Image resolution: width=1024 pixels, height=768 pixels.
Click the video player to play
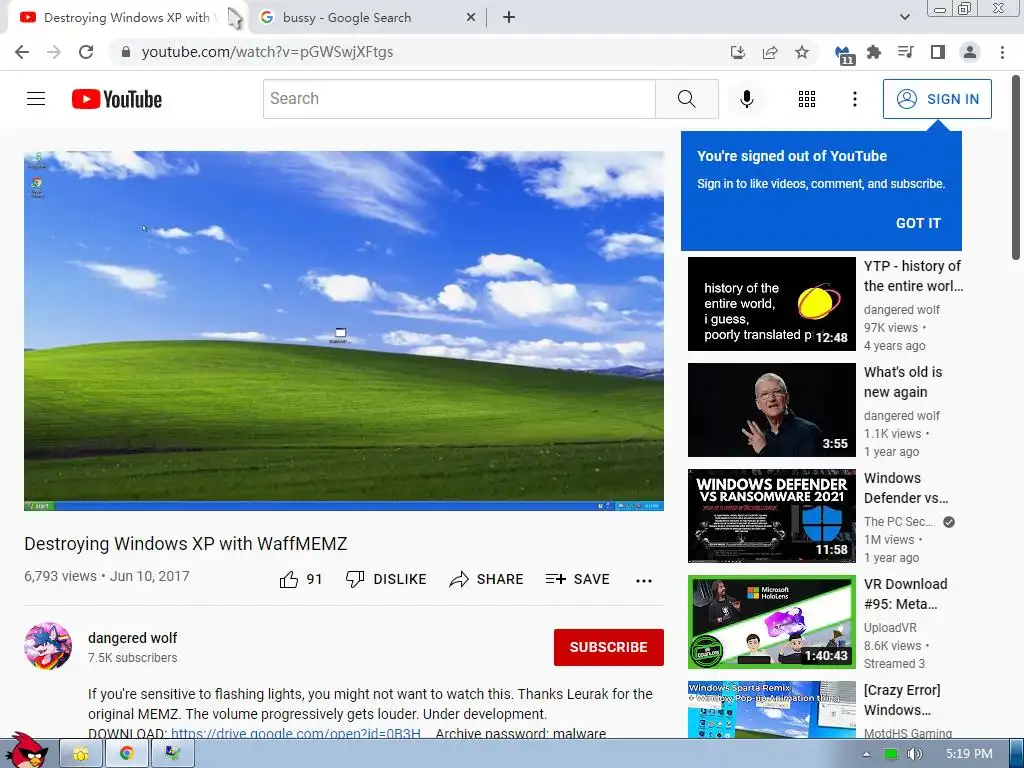pos(344,330)
